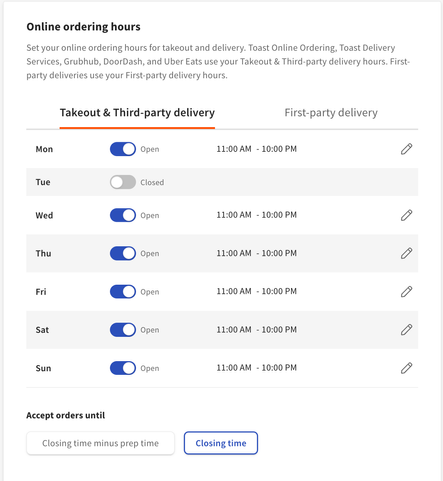Choose Closing time minus prep time
The height and width of the screenshot is (481, 443).
coord(100,443)
